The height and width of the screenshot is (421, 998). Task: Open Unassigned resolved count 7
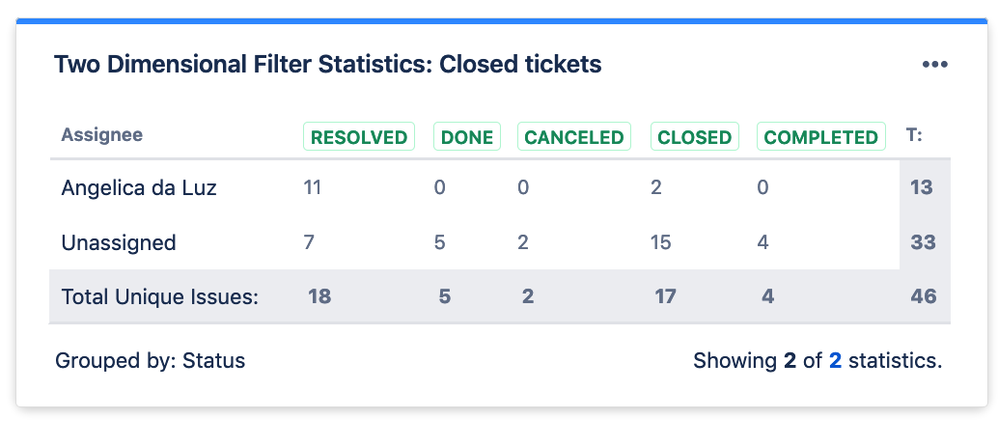coord(309,243)
